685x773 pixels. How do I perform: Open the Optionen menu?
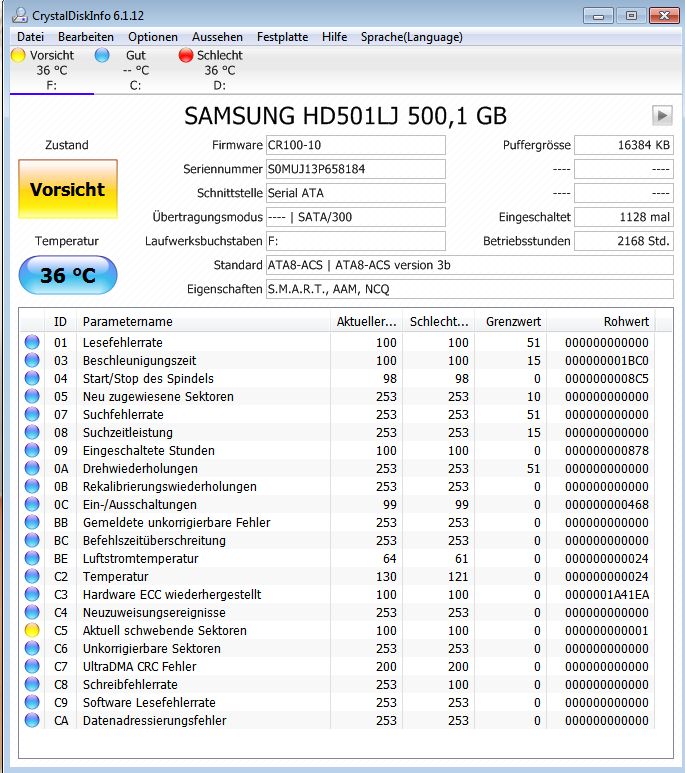click(x=153, y=37)
